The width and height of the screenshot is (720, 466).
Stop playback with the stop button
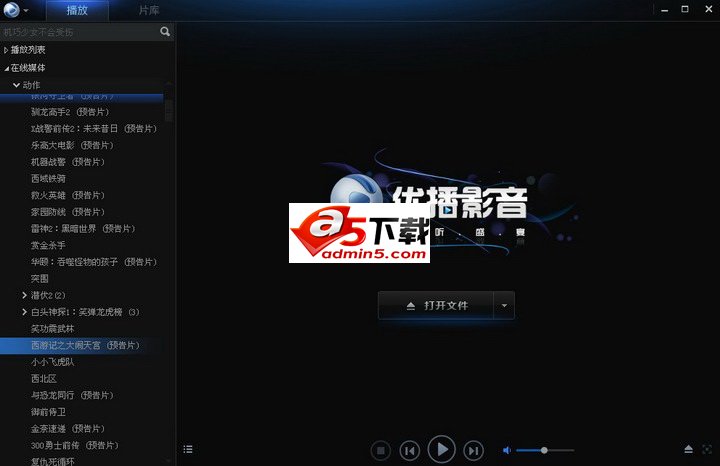click(x=381, y=450)
